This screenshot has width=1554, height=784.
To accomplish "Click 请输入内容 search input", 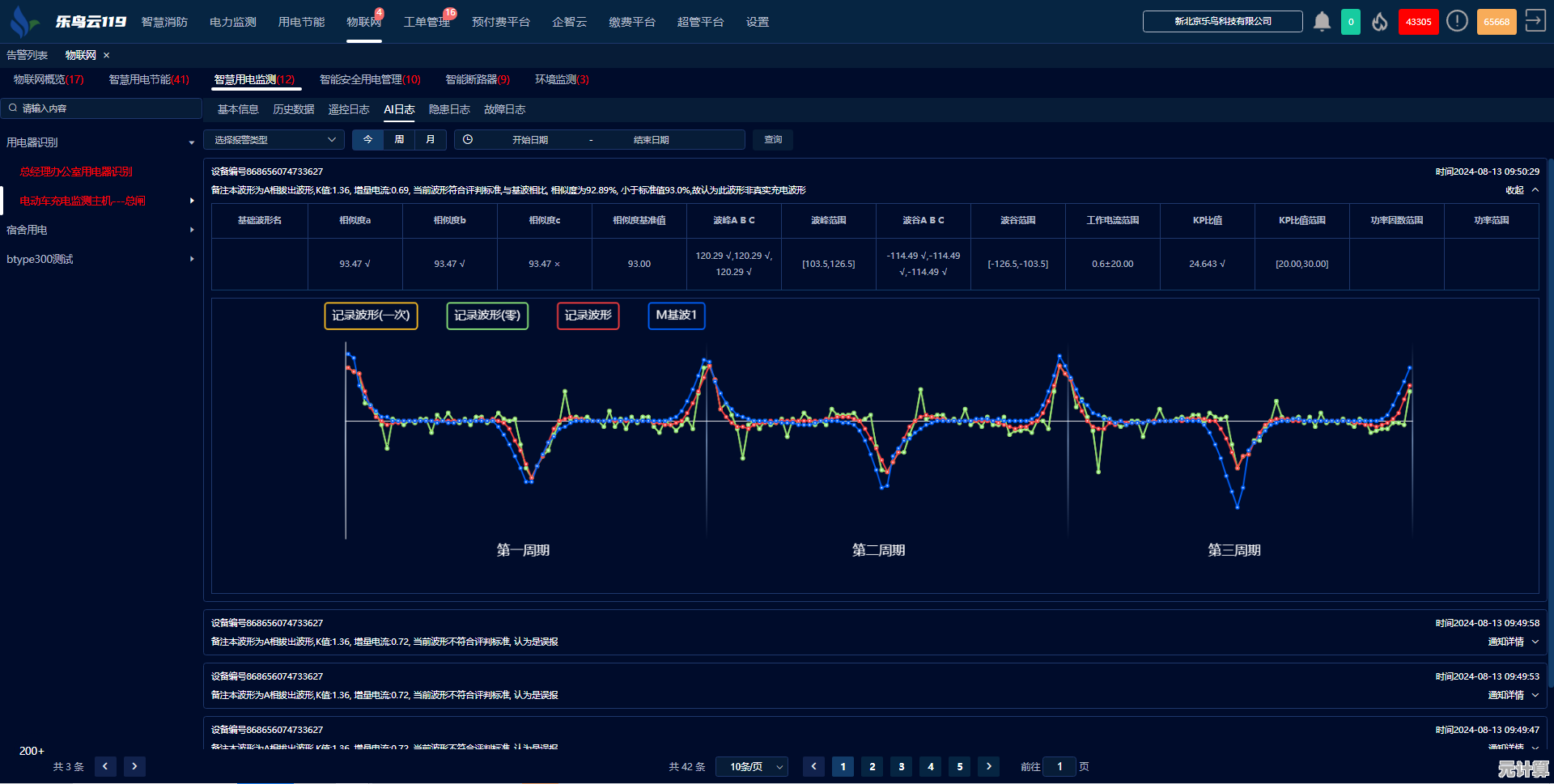I will click(x=101, y=108).
